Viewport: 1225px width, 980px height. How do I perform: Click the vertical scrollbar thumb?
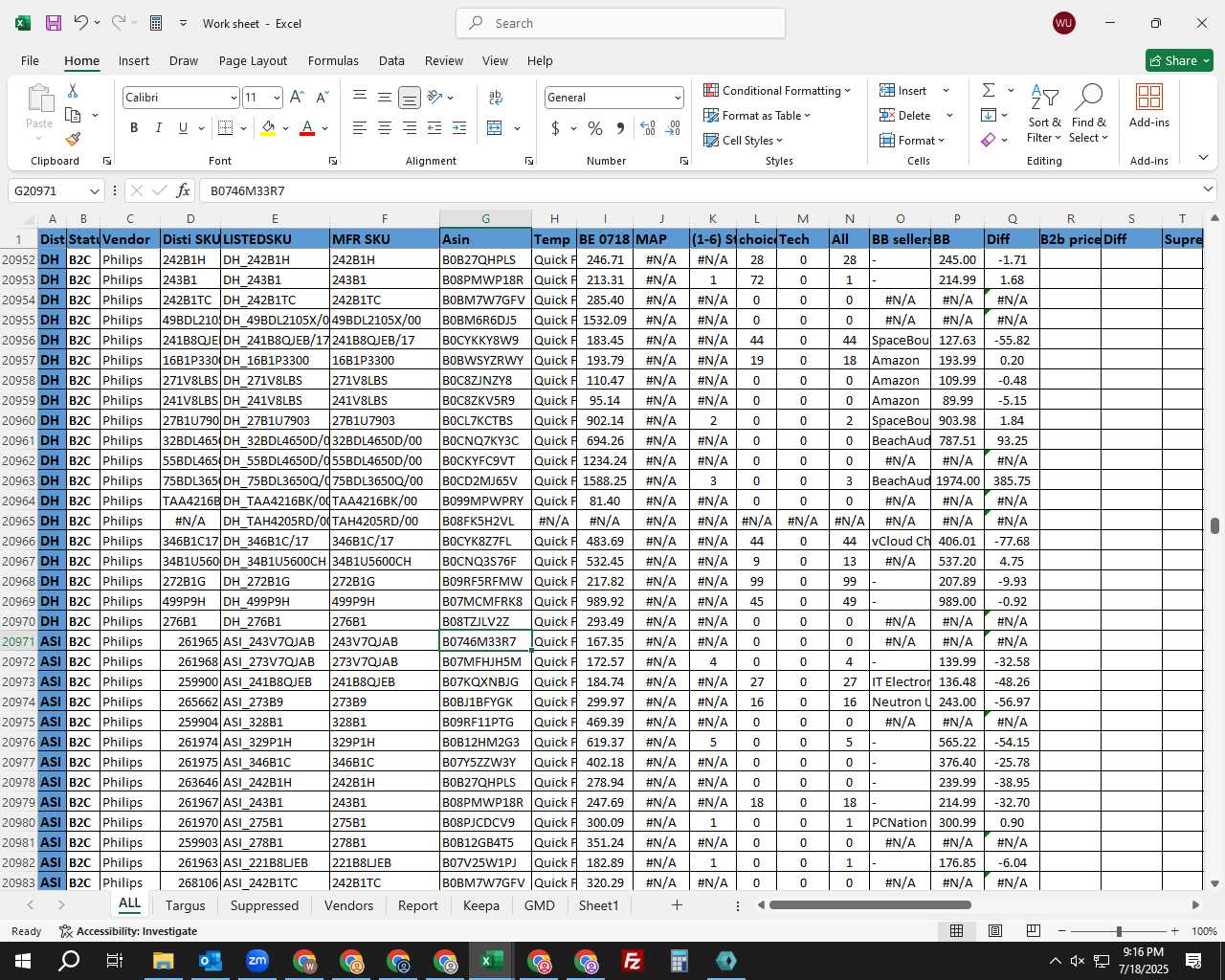point(1214,526)
